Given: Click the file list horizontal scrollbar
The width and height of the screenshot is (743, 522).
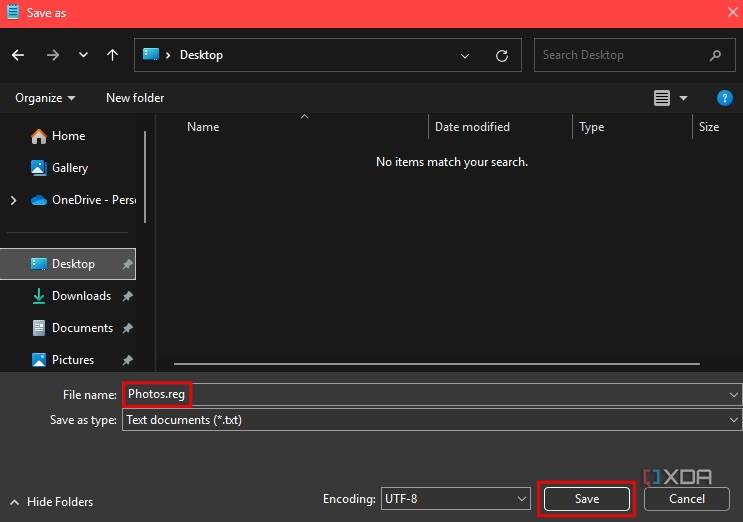Looking at the screenshot, I should 436,364.
